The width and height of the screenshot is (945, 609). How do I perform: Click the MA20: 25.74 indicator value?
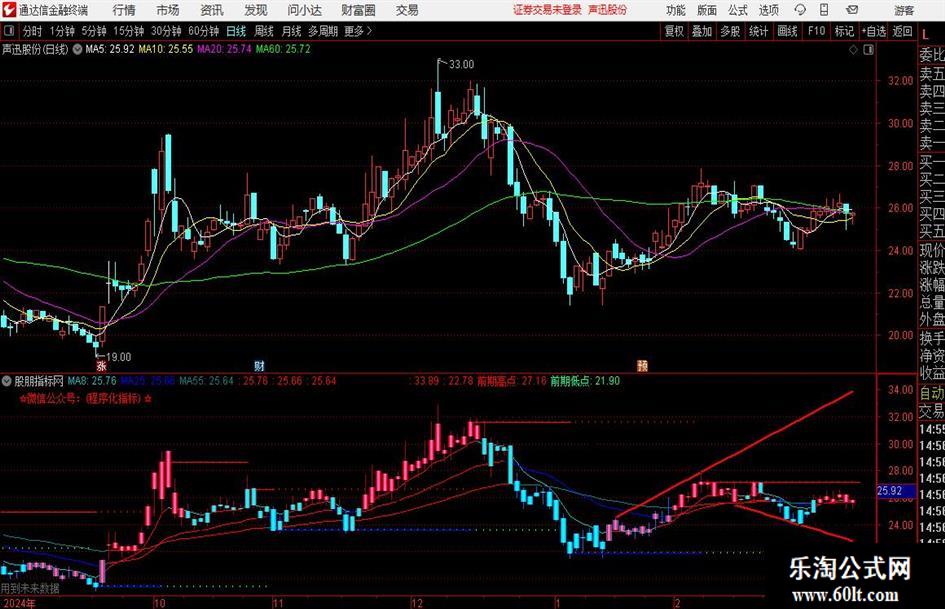(224, 49)
